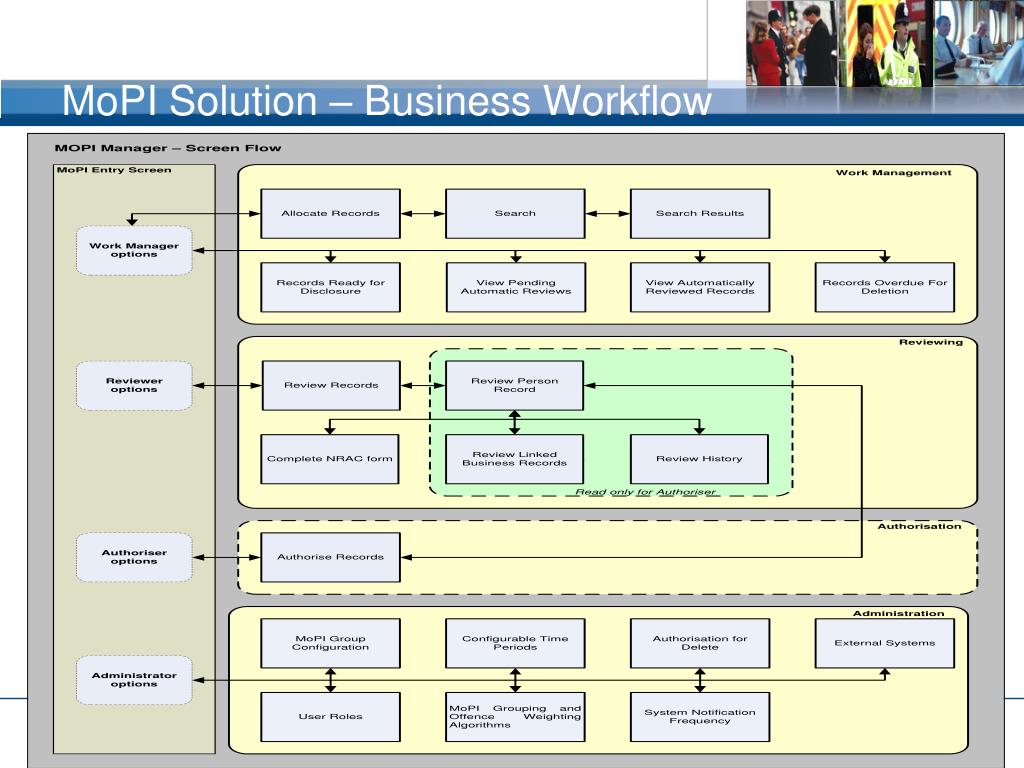This screenshot has width=1024, height=768.
Task: Select the 'MoPI Entry Screen' label
Action: point(114,170)
